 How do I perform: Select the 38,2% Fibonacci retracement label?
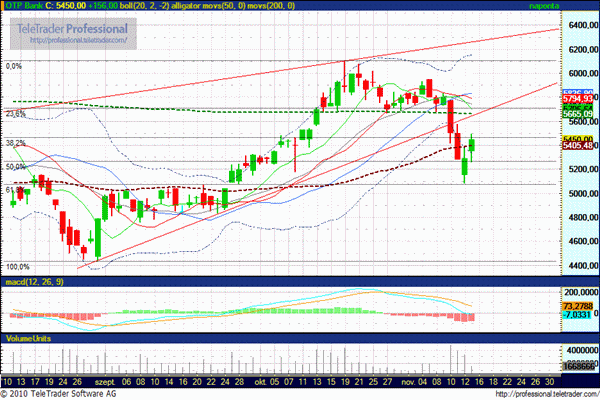[x=15, y=143]
